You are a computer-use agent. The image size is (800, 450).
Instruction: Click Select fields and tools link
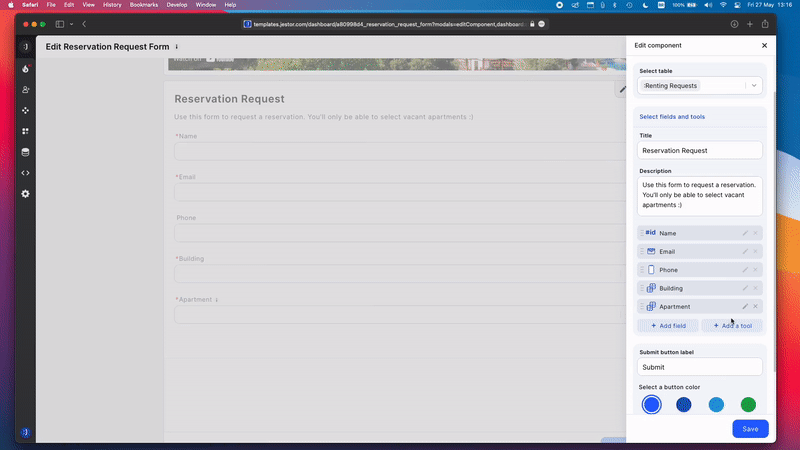(672, 117)
